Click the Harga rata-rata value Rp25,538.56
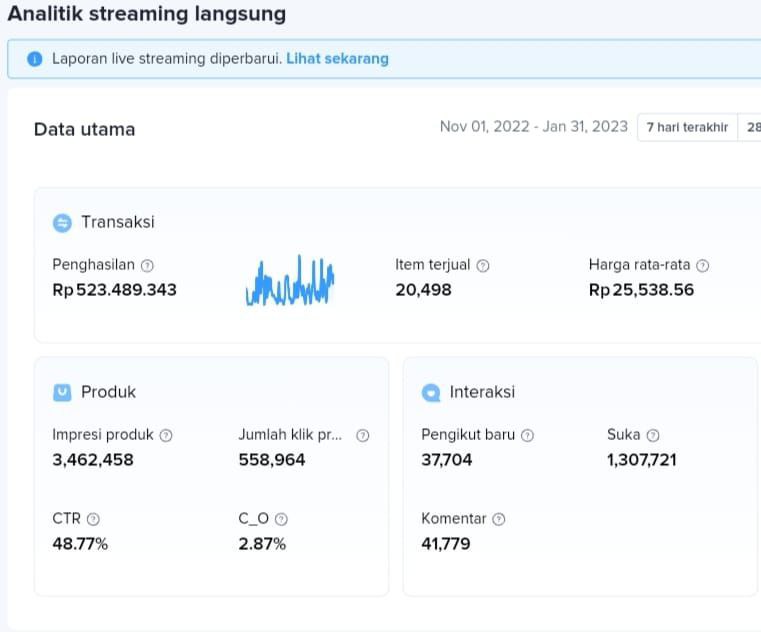This screenshot has height=632, width=761. pos(641,290)
